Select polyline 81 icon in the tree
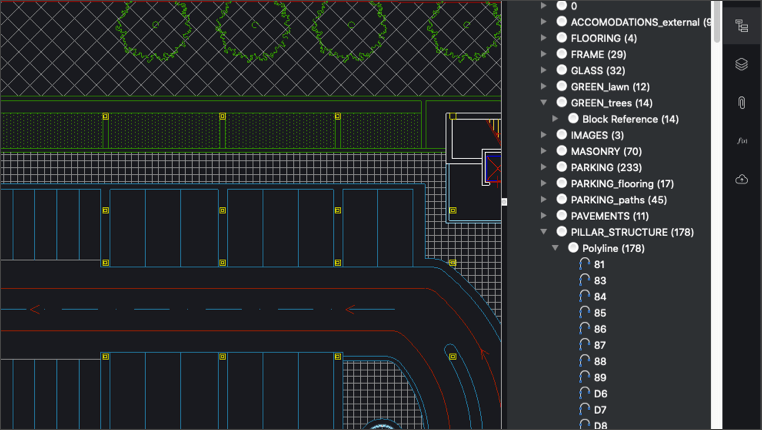Screen dimensions: 762x430 point(584,264)
